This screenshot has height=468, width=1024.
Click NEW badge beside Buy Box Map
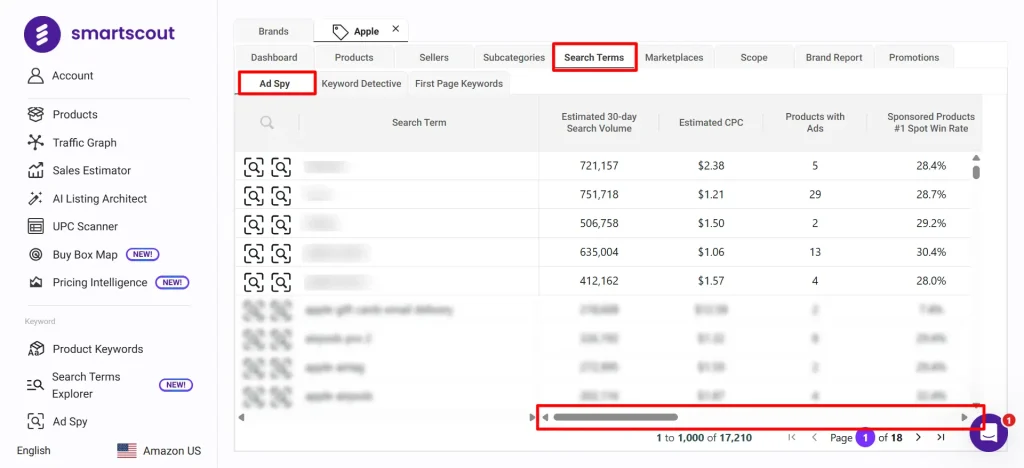(142, 255)
